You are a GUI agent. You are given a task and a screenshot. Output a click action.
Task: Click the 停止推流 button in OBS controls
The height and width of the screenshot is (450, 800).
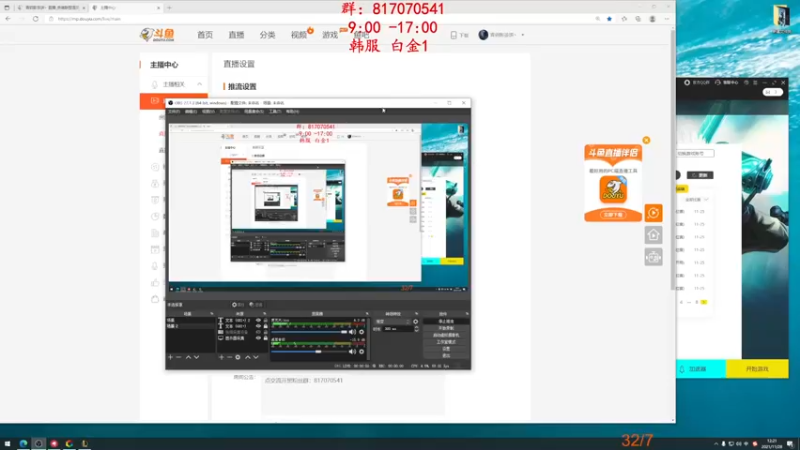[446, 321]
